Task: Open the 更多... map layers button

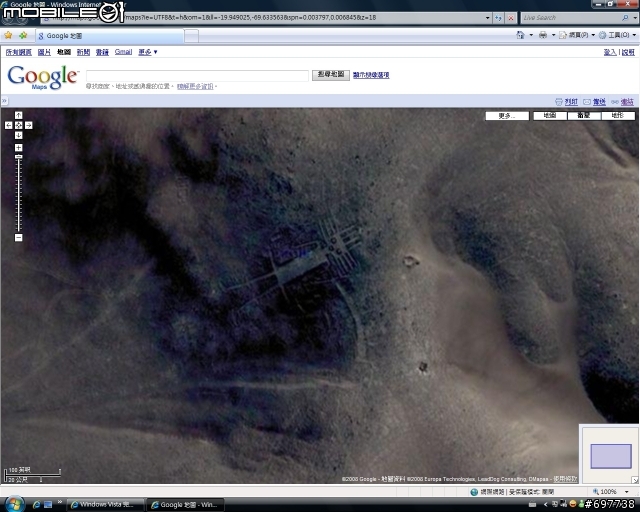Action: [507, 116]
